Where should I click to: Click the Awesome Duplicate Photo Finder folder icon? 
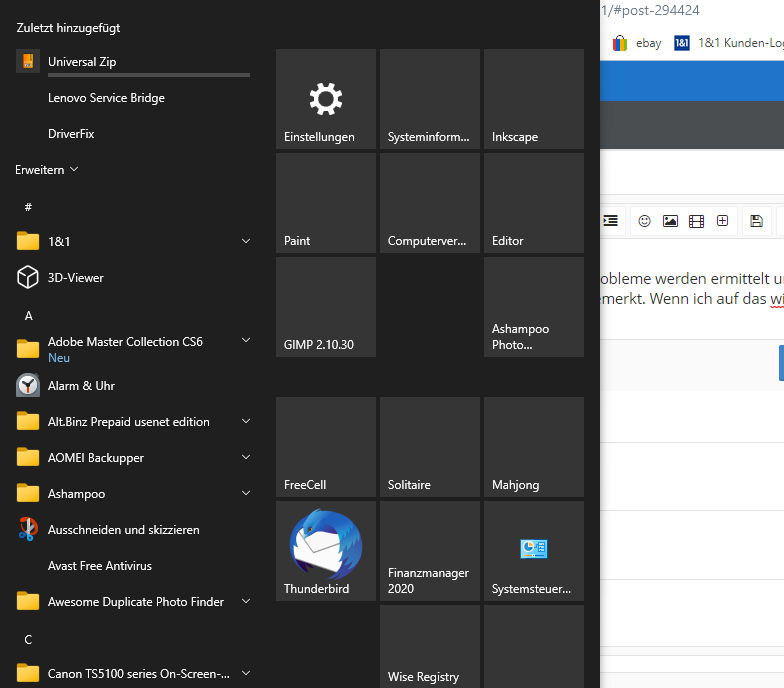(28, 601)
